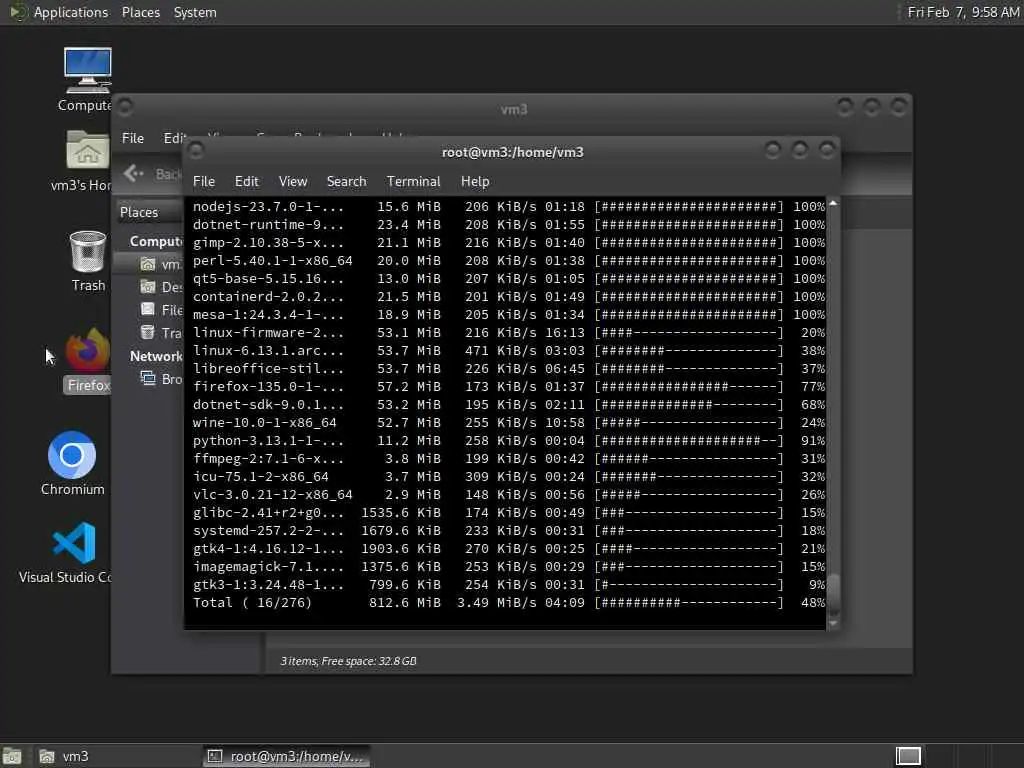Open the terminal Search menu
Screen dimensions: 1024x768
coord(346,181)
